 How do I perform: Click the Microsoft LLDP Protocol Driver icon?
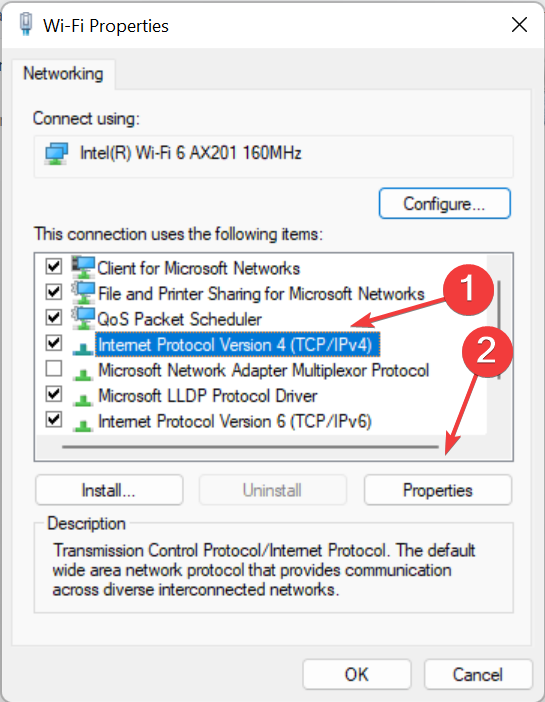click(83, 398)
